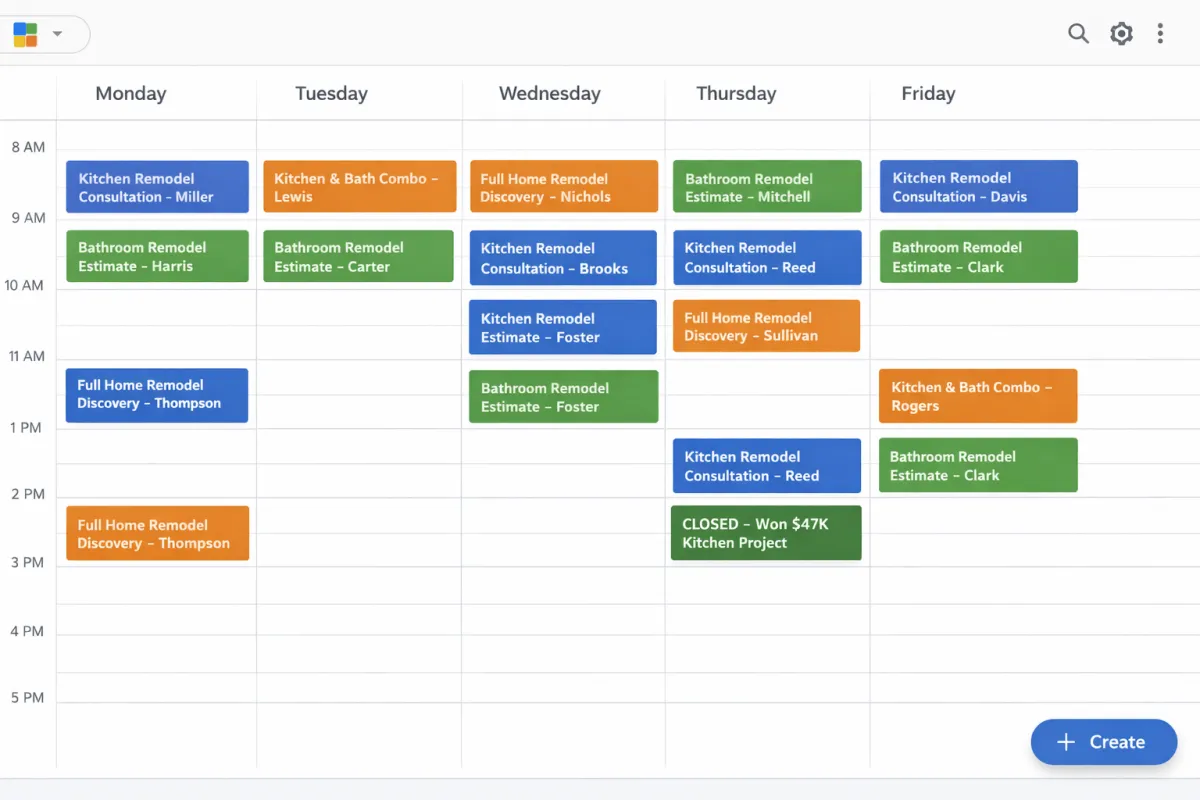Screen dimensions: 1200x800
Task: Open Kitchen & Bath Combo – Lewis event
Action: pos(360,187)
